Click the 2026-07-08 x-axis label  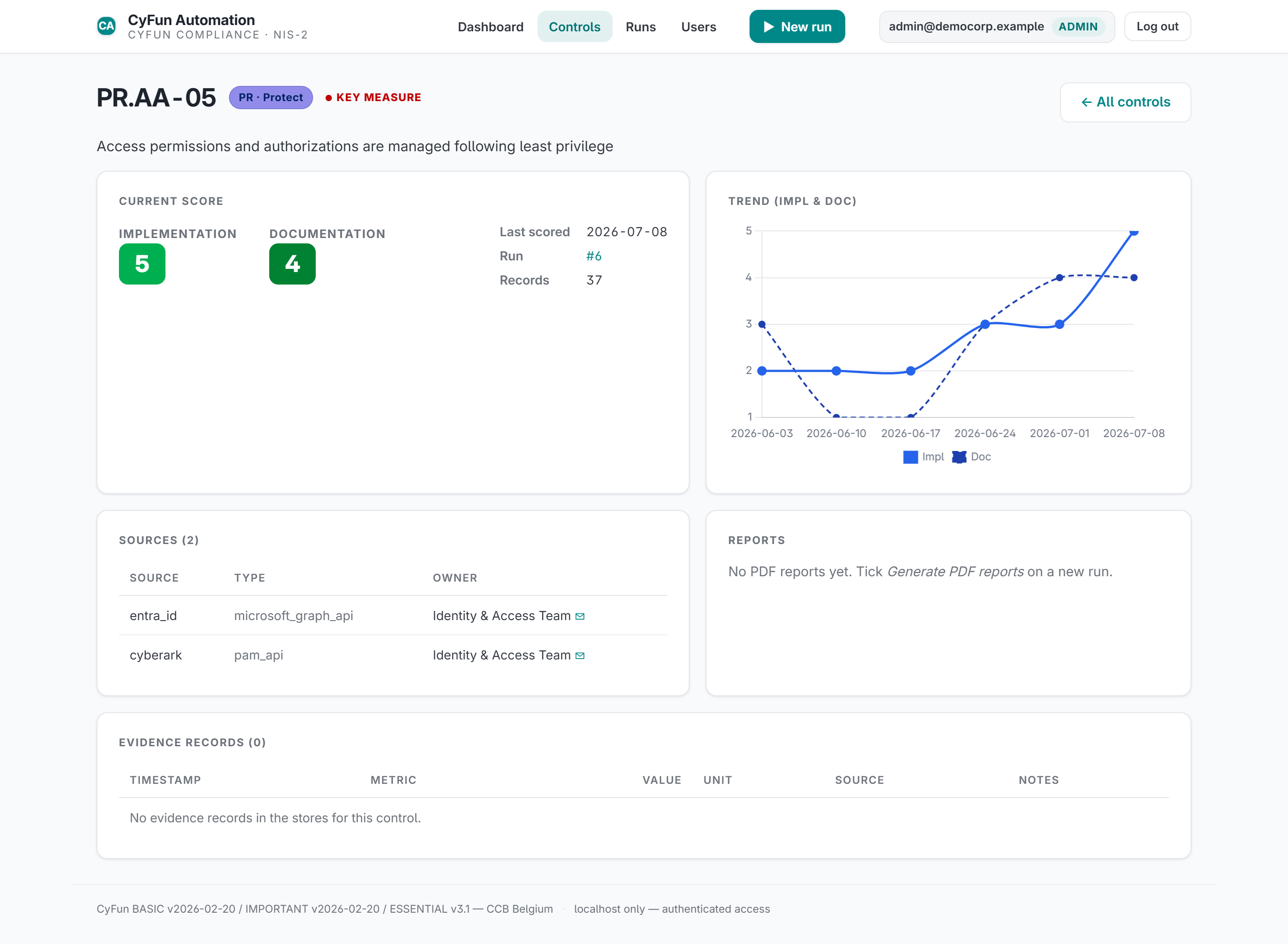(1134, 434)
